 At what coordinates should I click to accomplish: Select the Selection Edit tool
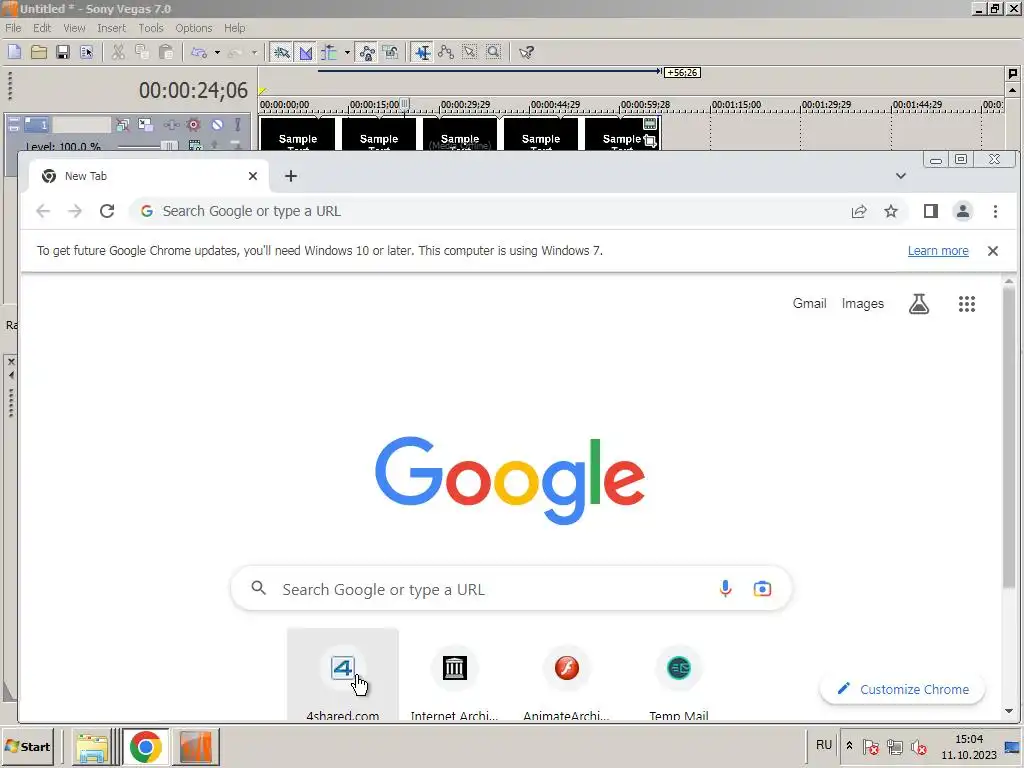coord(470,52)
